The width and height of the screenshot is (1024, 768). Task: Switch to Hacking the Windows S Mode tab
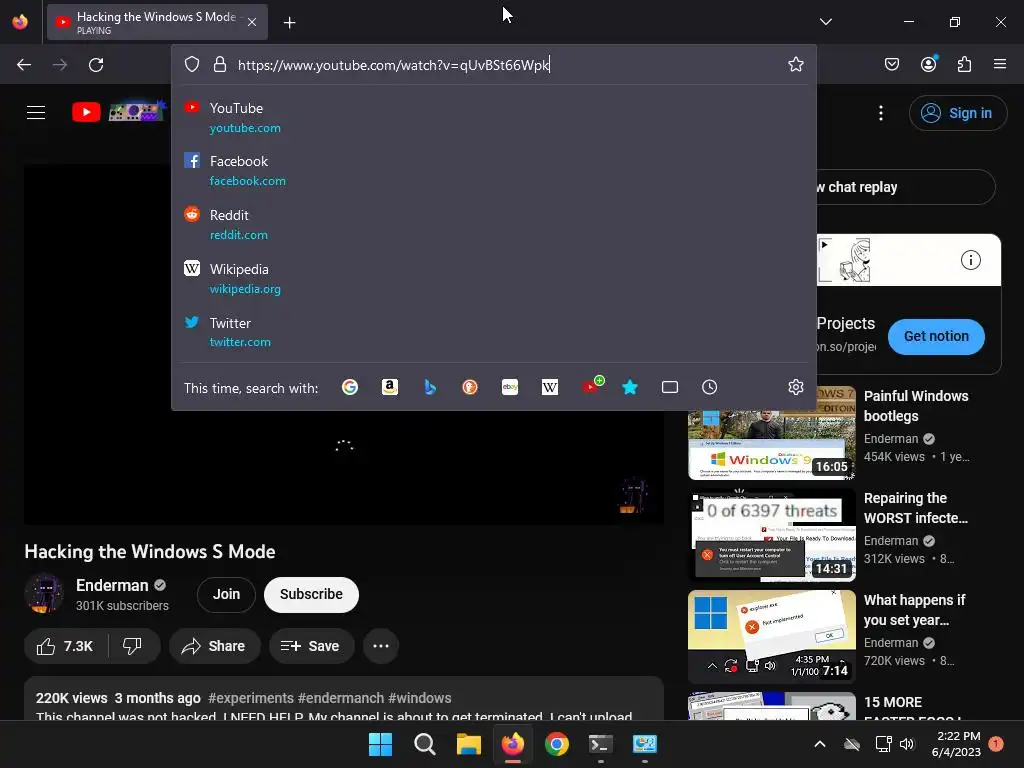pyautogui.click(x=157, y=22)
